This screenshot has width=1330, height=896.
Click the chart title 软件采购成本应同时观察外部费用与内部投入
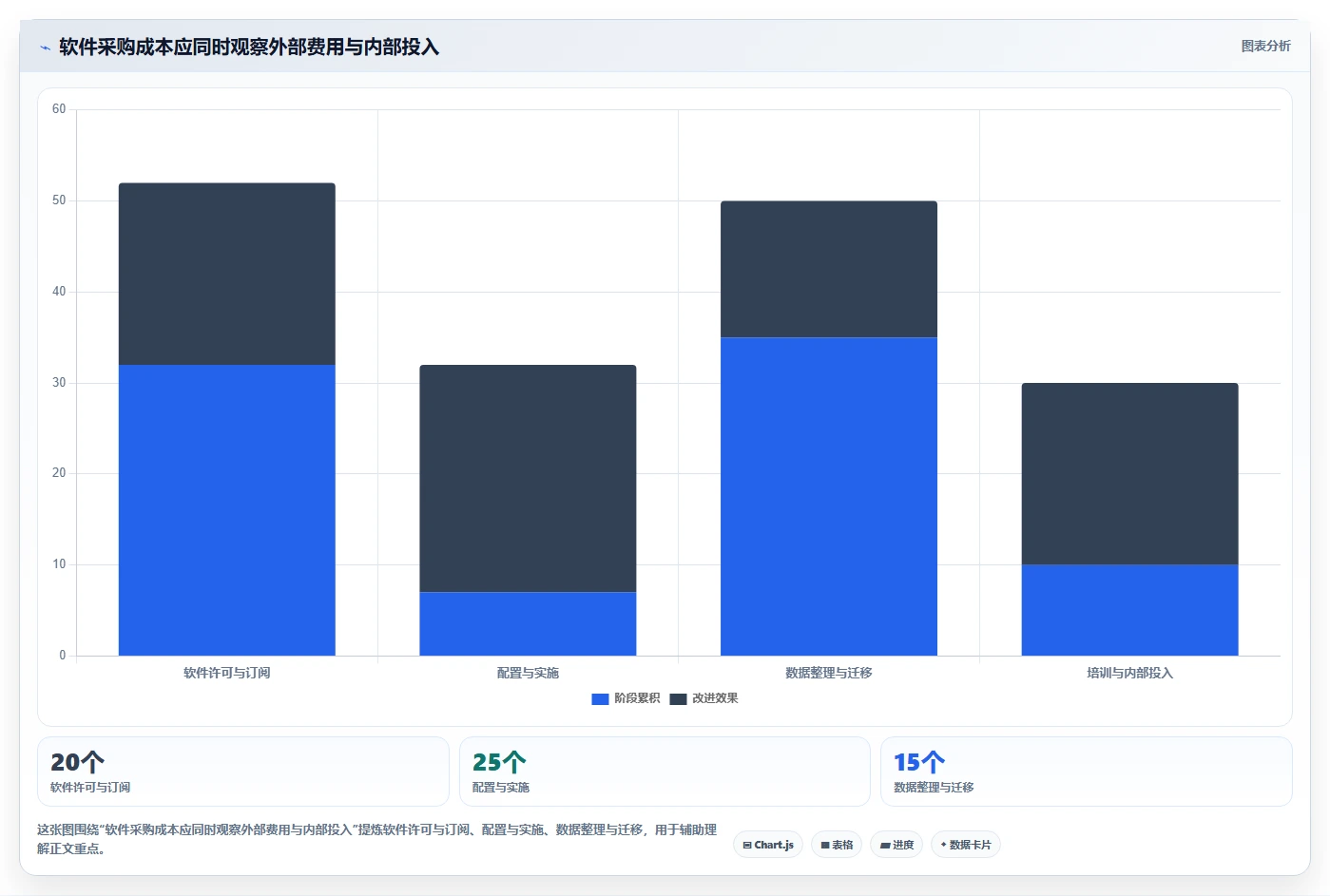pos(249,47)
